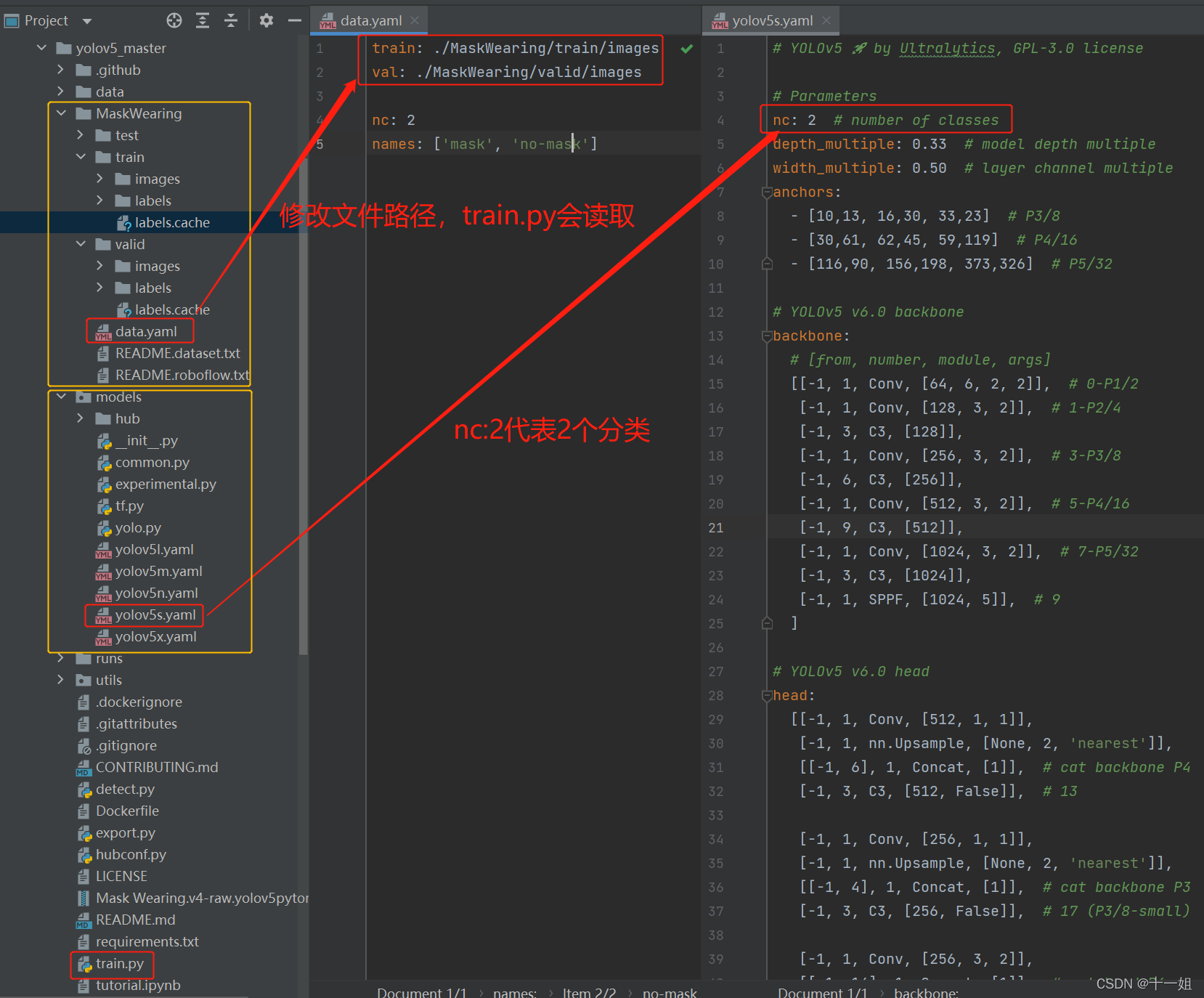Click the train.py Python file icon
The width and height of the screenshot is (1204, 998).
click(84, 964)
